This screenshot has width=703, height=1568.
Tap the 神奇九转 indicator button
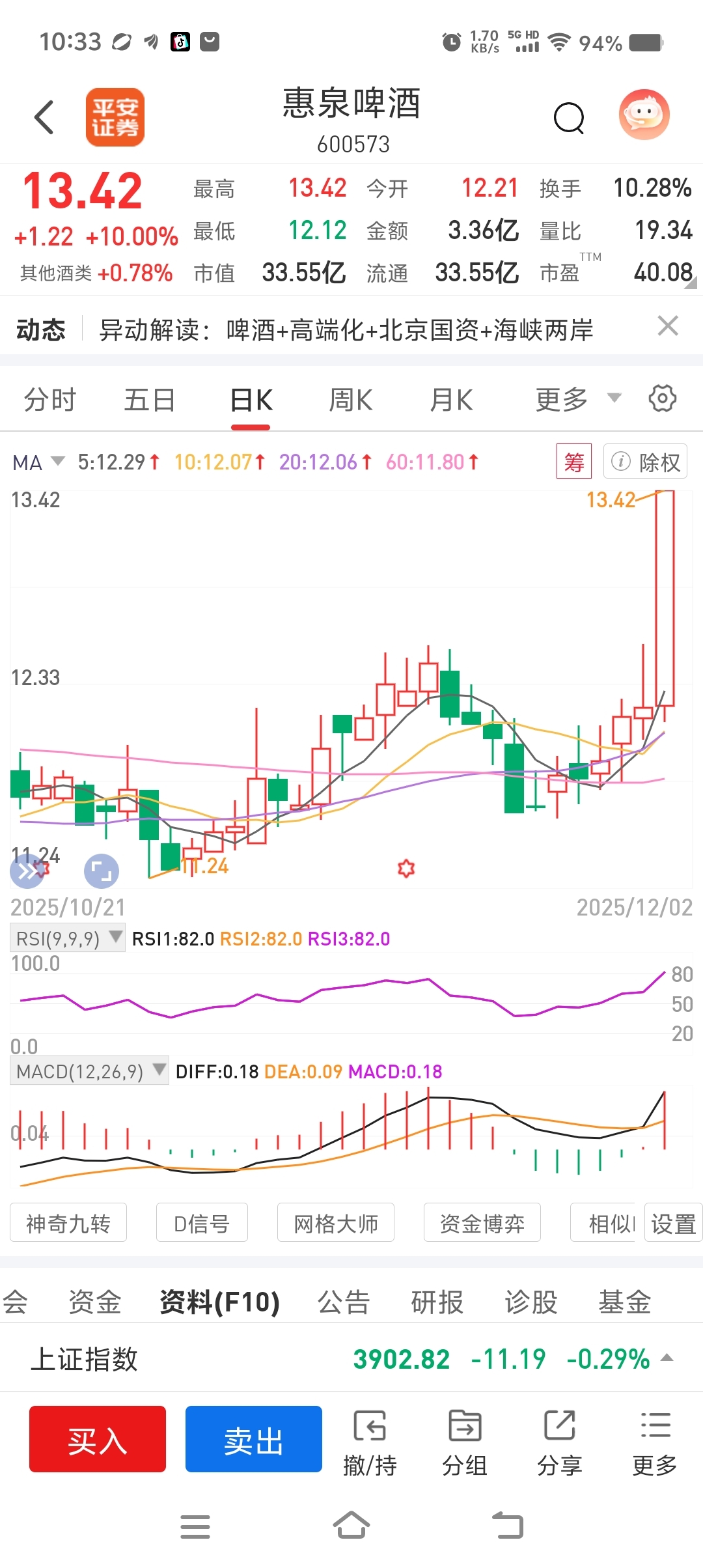68,1223
